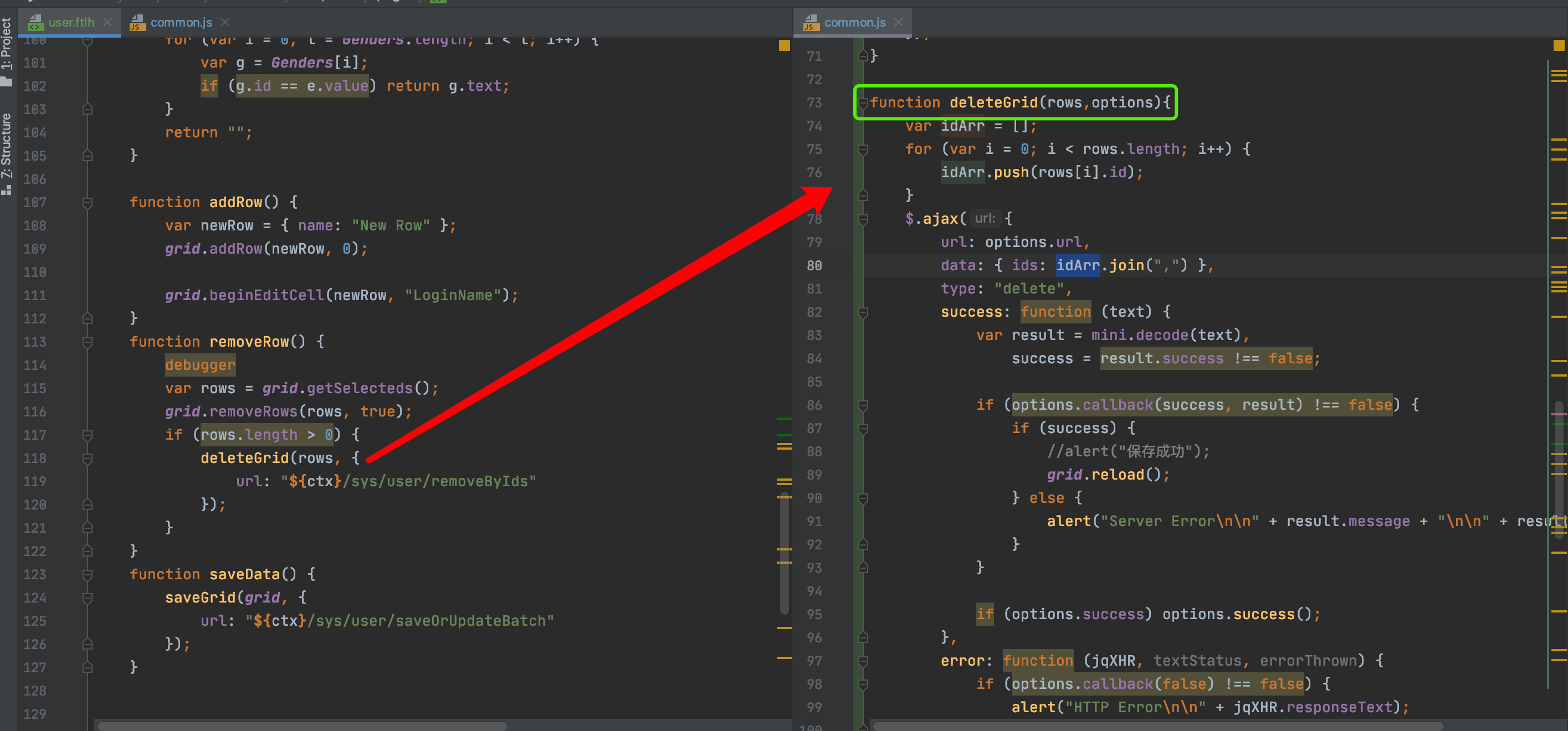The width and height of the screenshot is (1568, 731).
Task: Collapse deleteGrid call fold at line 118
Action: pyautogui.click(x=88, y=459)
